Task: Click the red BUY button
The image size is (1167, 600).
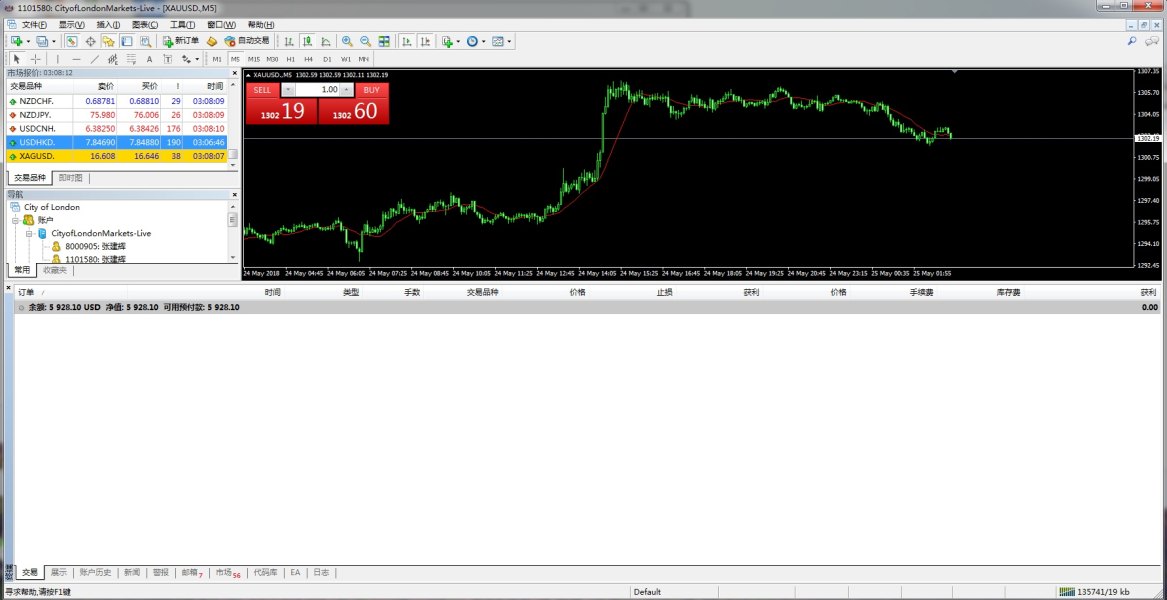Action: pyautogui.click(x=371, y=90)
